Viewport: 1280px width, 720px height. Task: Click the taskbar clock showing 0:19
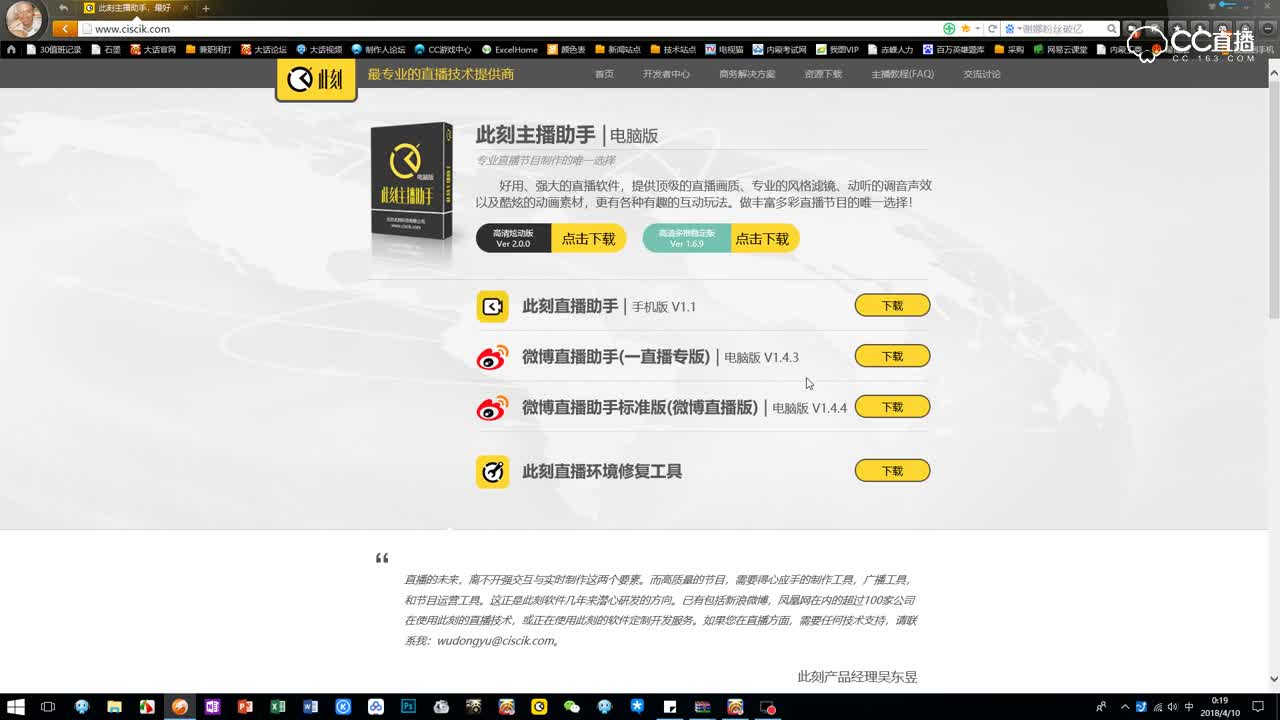pyautogui.click(x=1220, y=707)
